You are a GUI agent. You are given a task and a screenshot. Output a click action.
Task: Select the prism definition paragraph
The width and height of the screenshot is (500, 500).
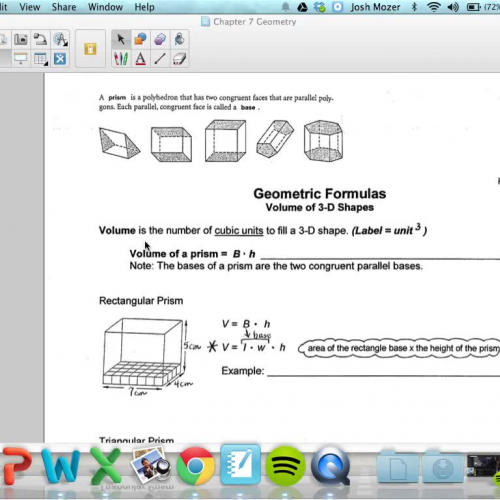tap(216, 102)
